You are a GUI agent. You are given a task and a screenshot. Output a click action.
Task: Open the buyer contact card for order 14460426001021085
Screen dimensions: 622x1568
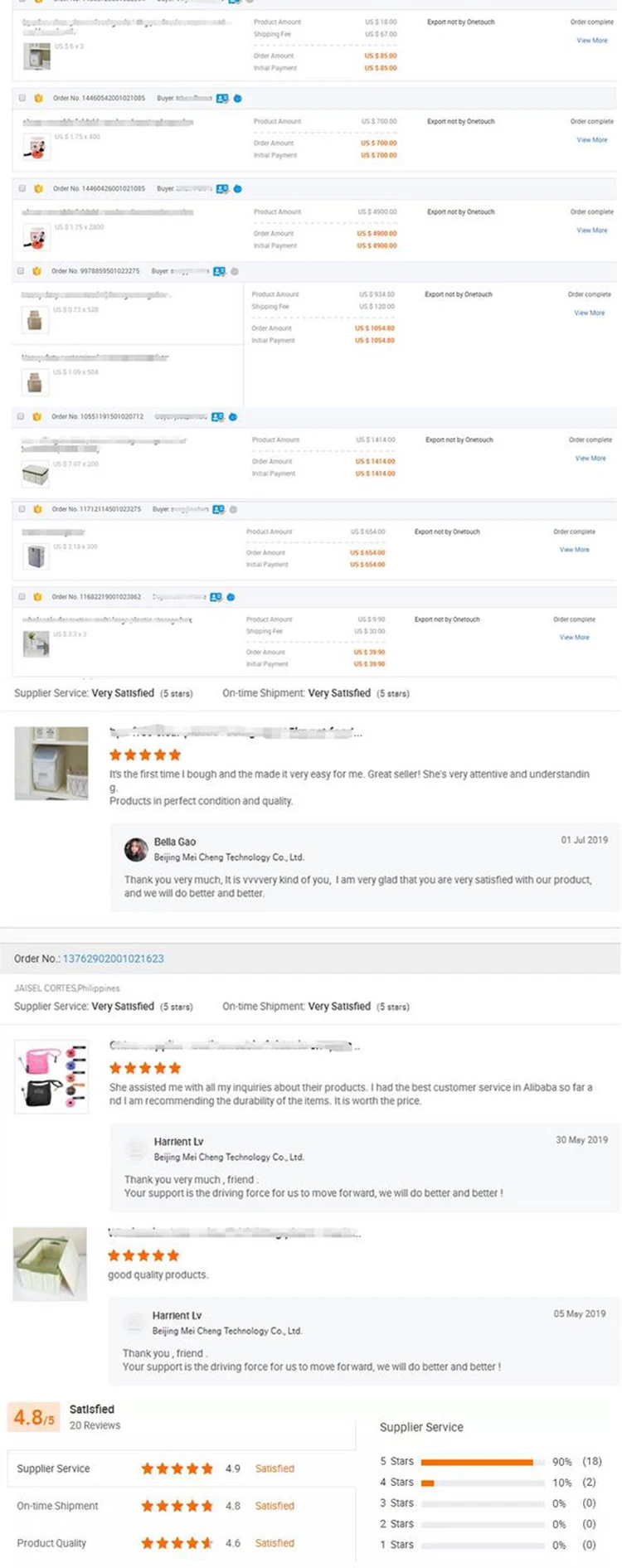pyautogui.click(x=221, y=189)
